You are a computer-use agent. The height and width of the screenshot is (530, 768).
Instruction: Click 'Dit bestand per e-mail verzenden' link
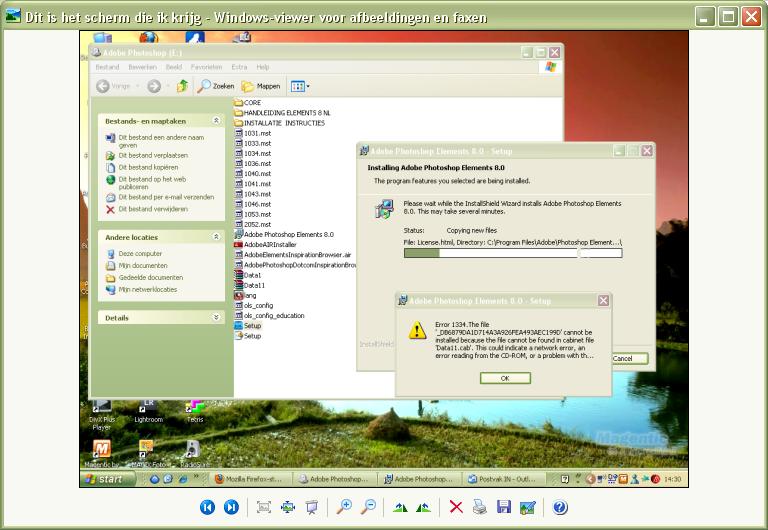166,197
